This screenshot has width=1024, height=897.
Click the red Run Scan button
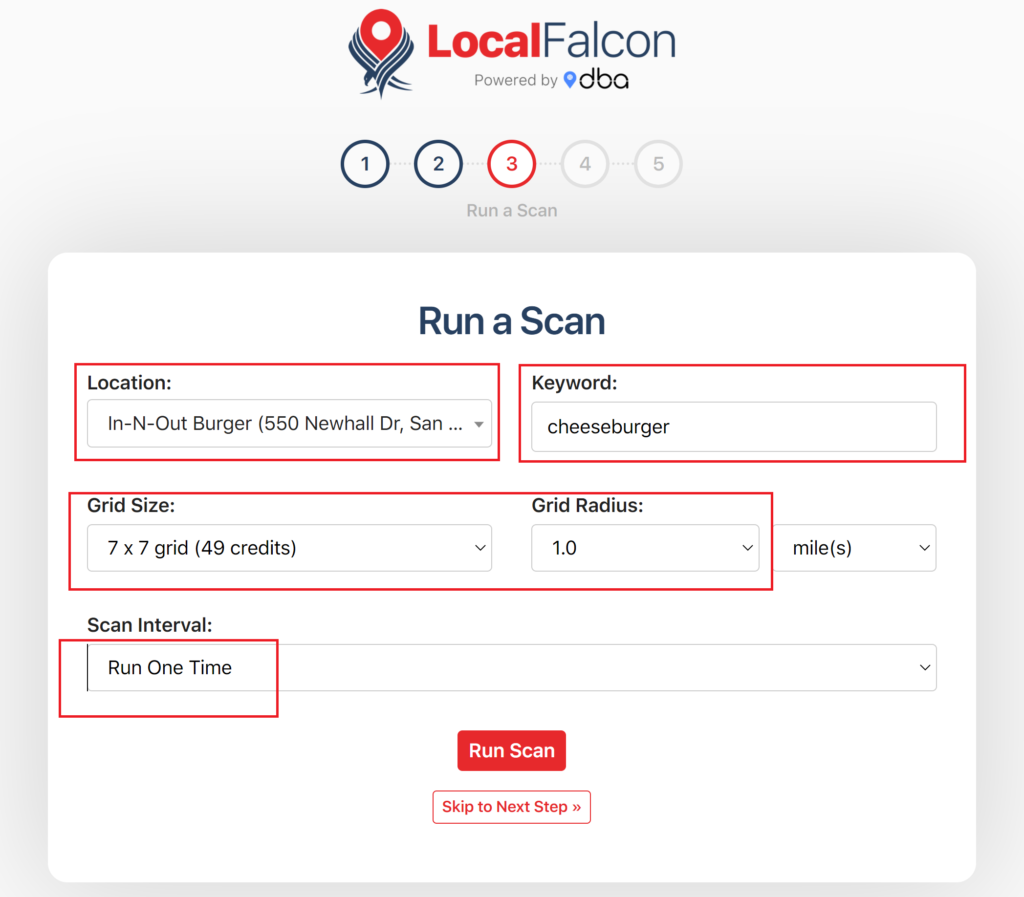[511, 751]
